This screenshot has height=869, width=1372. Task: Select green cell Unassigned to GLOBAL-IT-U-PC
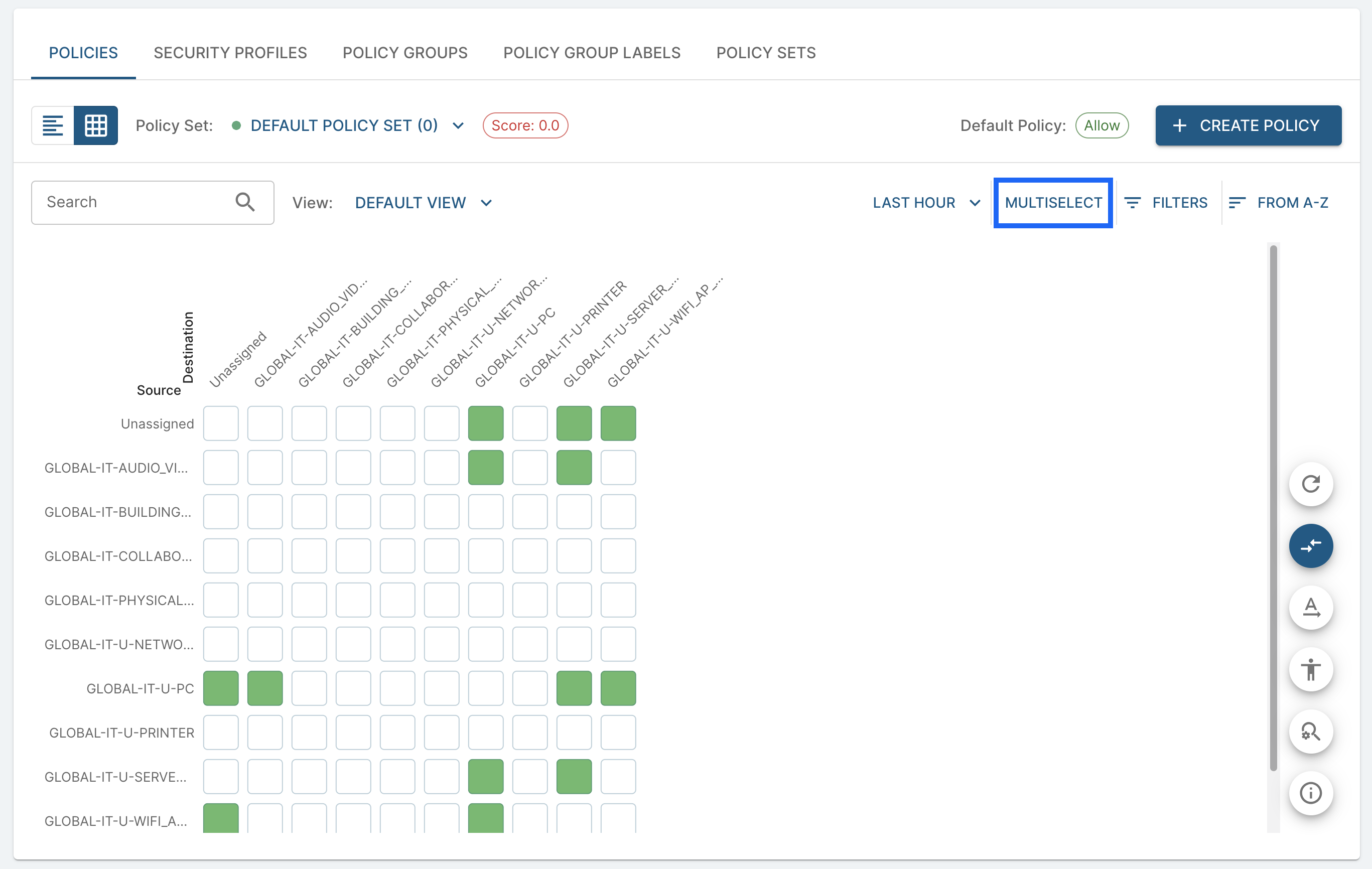485,423
